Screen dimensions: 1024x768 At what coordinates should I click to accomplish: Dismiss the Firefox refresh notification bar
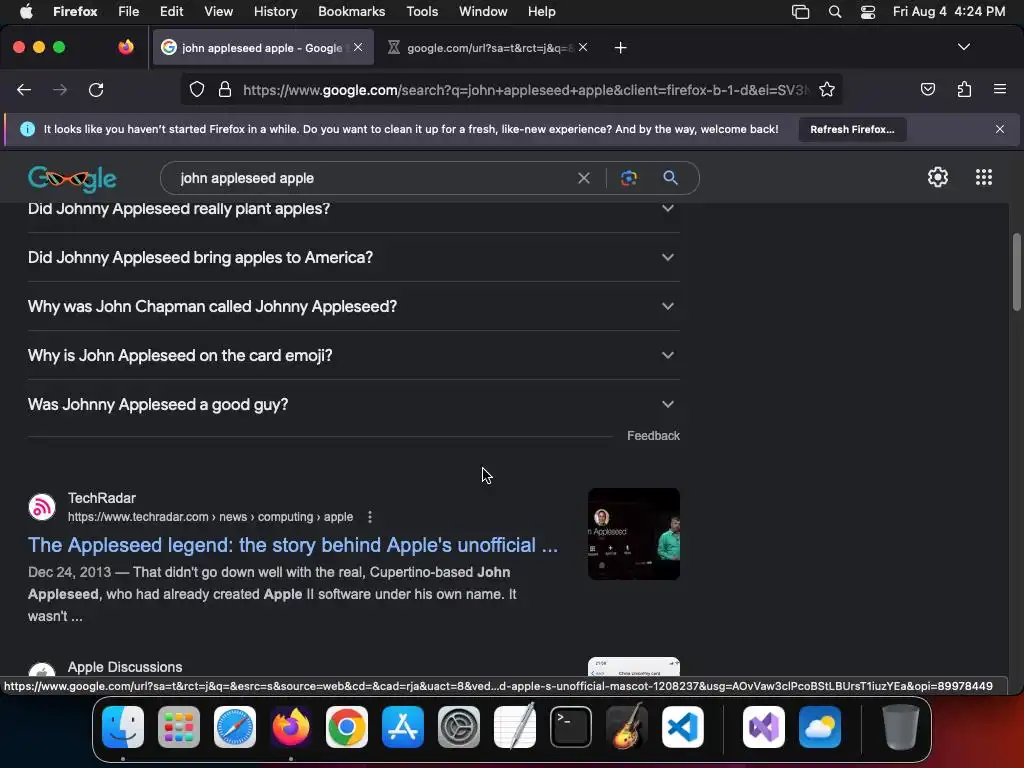pyautogui.click(x=999, y=129)
